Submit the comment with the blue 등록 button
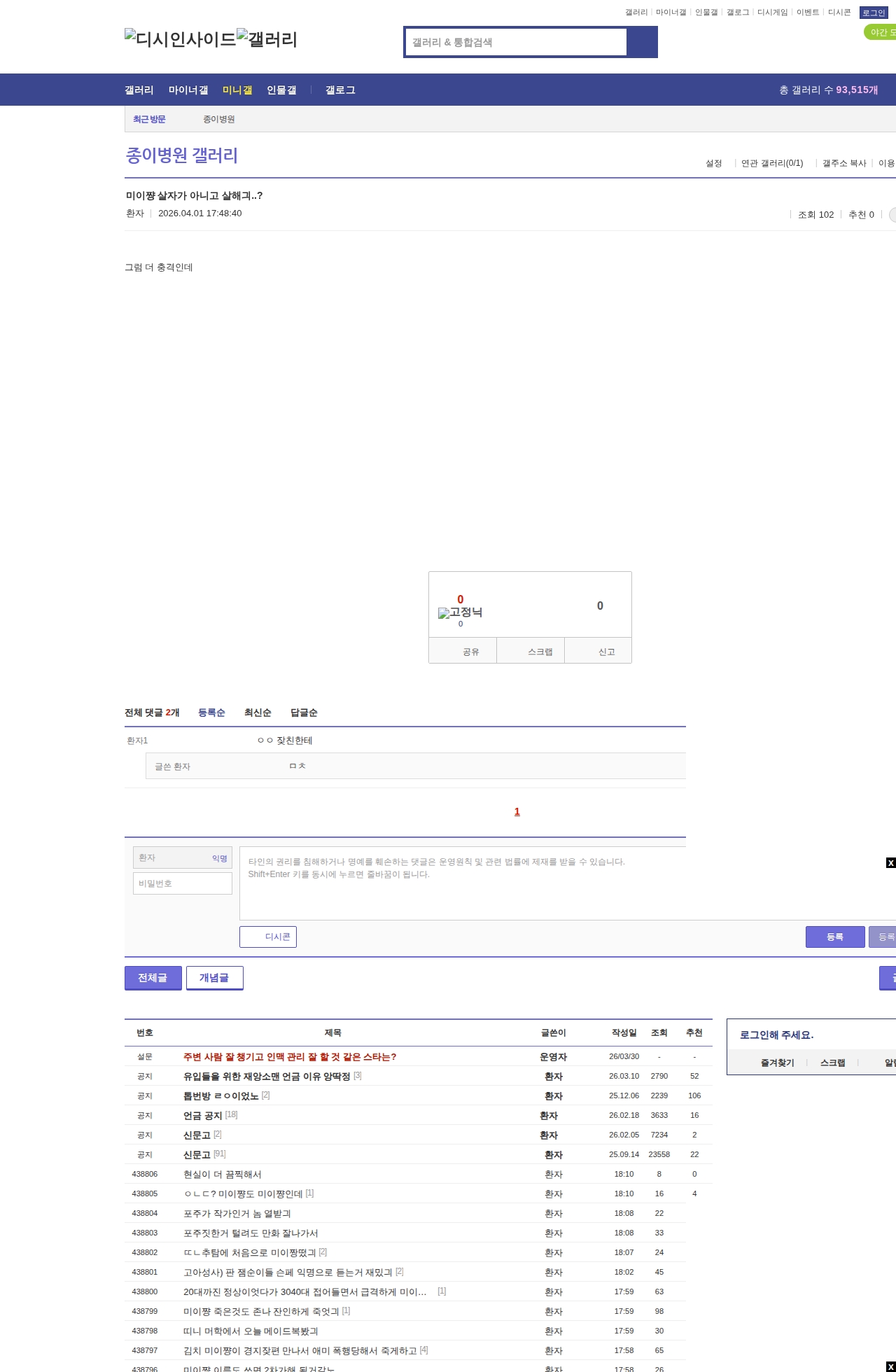 [834, 937]
